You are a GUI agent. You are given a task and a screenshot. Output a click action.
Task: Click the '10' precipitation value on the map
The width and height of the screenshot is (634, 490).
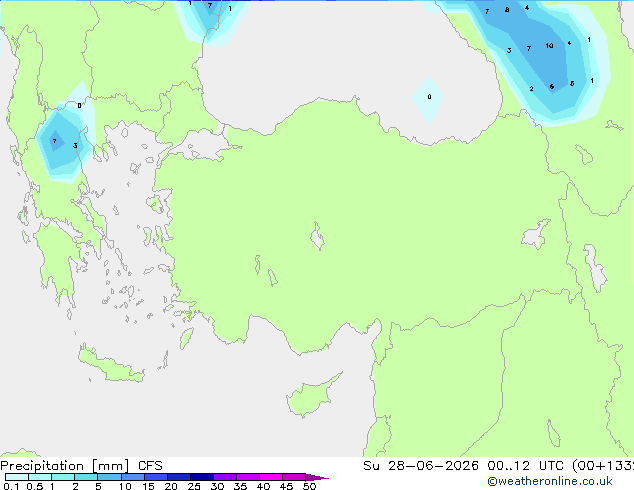click(x=549, y=46)
